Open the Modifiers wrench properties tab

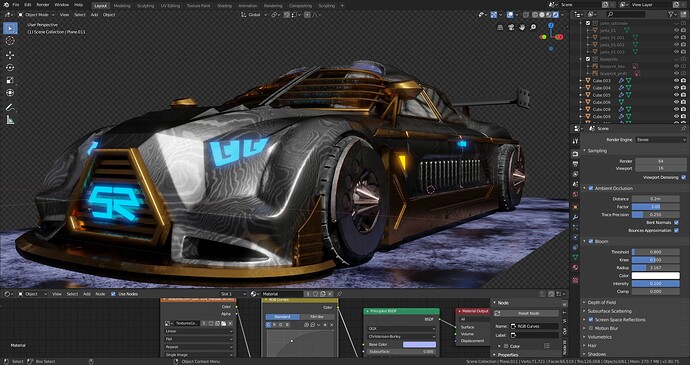coord(575,217)
